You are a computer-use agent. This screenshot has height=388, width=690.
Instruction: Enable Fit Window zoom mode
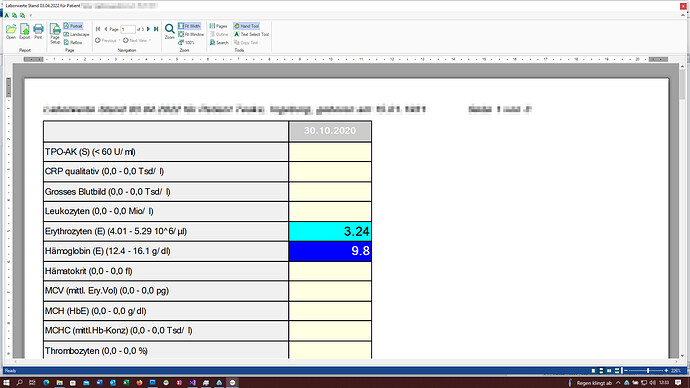click(191, 34)
